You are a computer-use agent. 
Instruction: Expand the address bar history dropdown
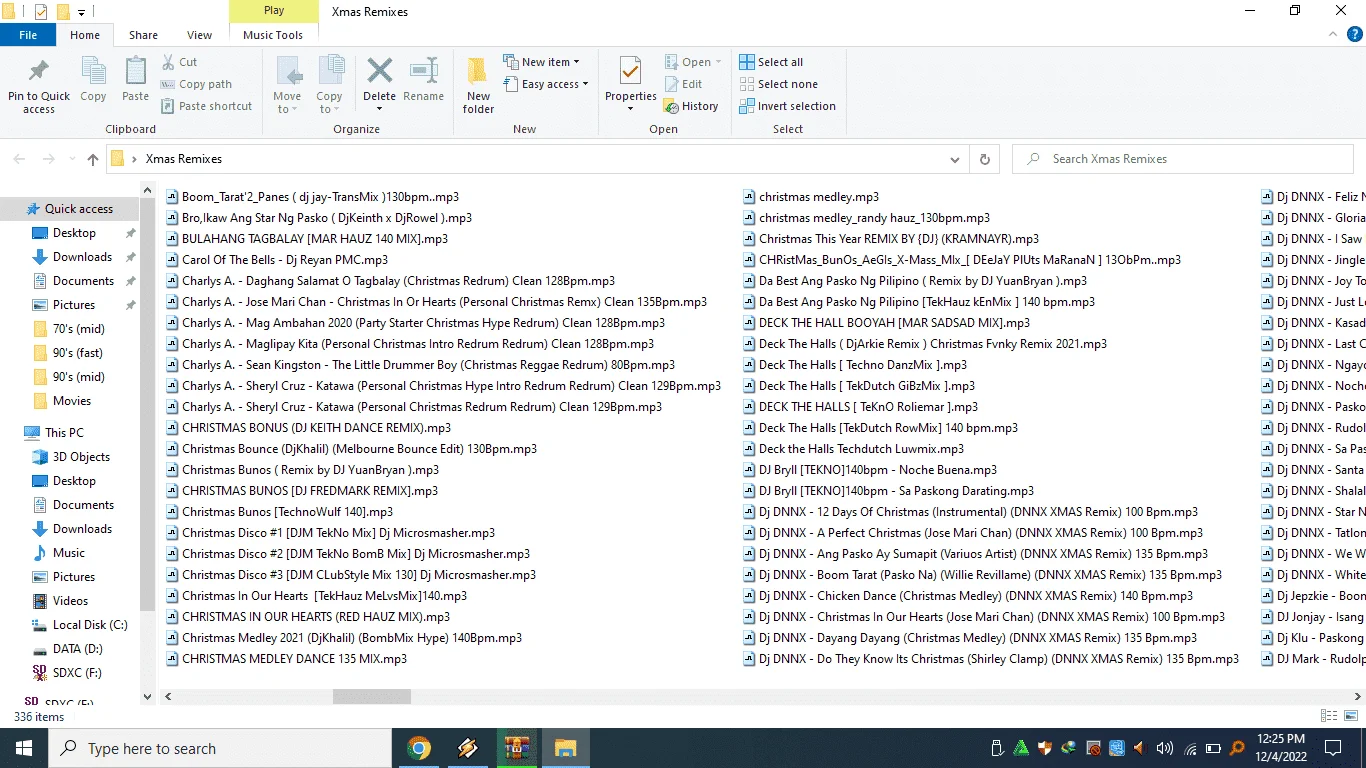(955, 159)
